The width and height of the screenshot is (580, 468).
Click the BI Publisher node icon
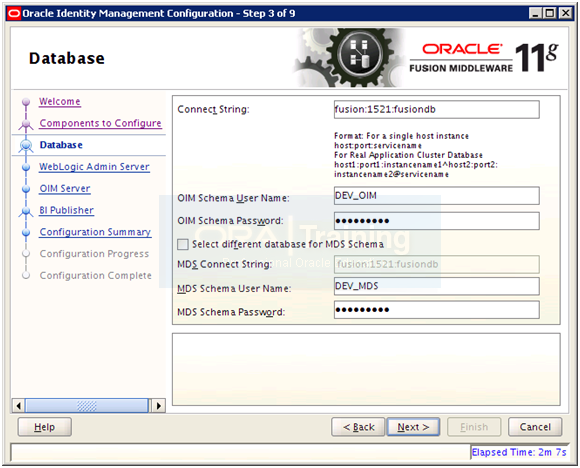[x=26, y=211]
